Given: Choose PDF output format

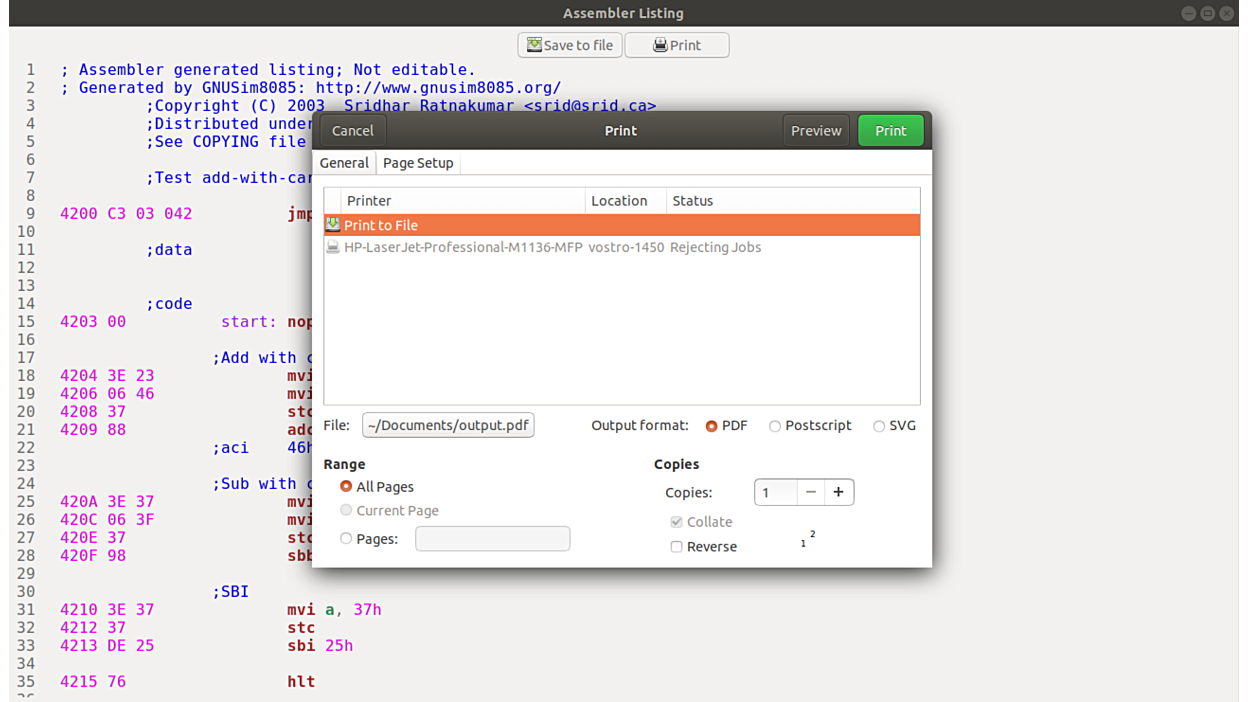Looking at the screenshot, I should (712, 426).
